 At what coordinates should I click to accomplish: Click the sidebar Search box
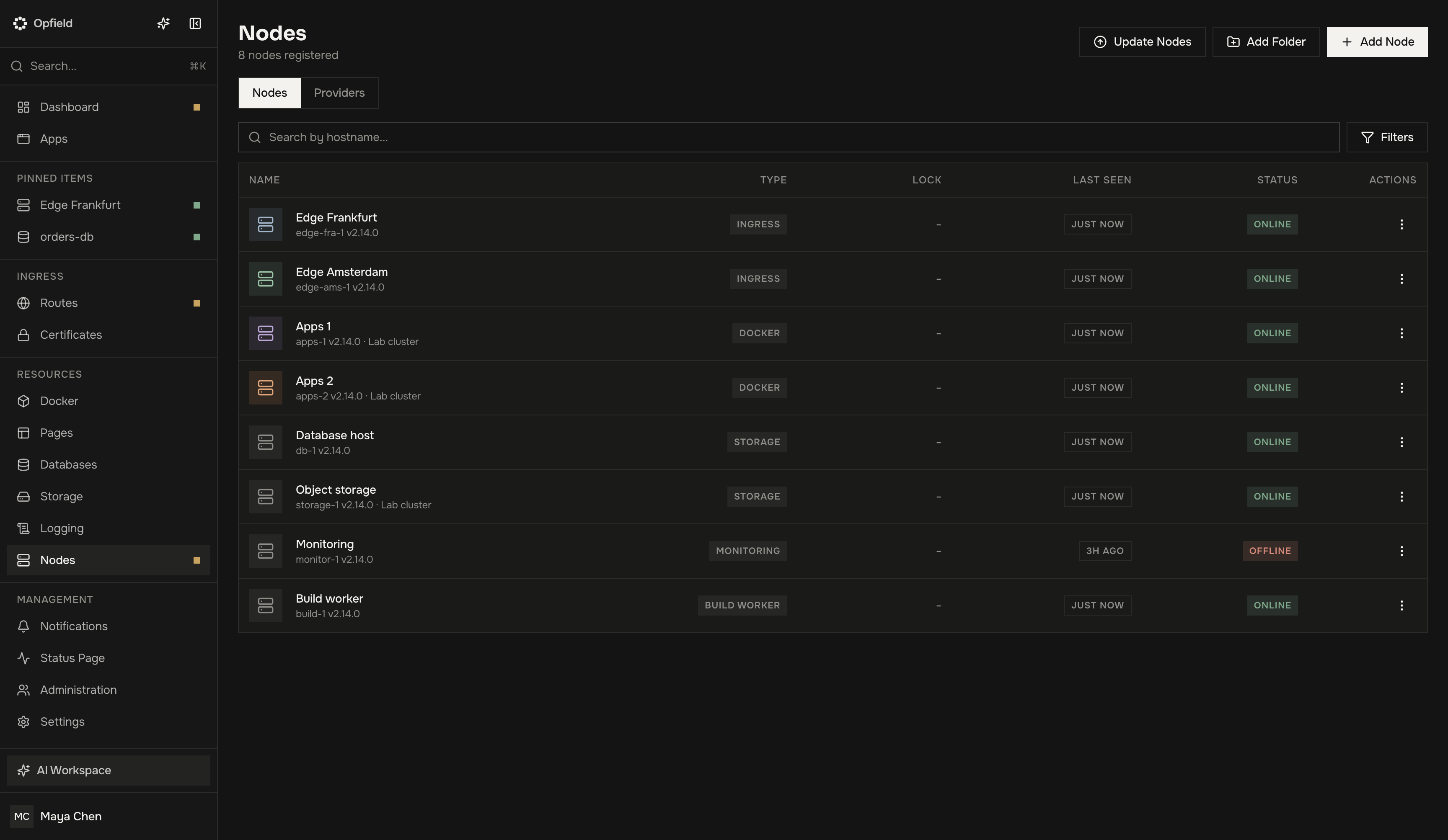point(109,66)
